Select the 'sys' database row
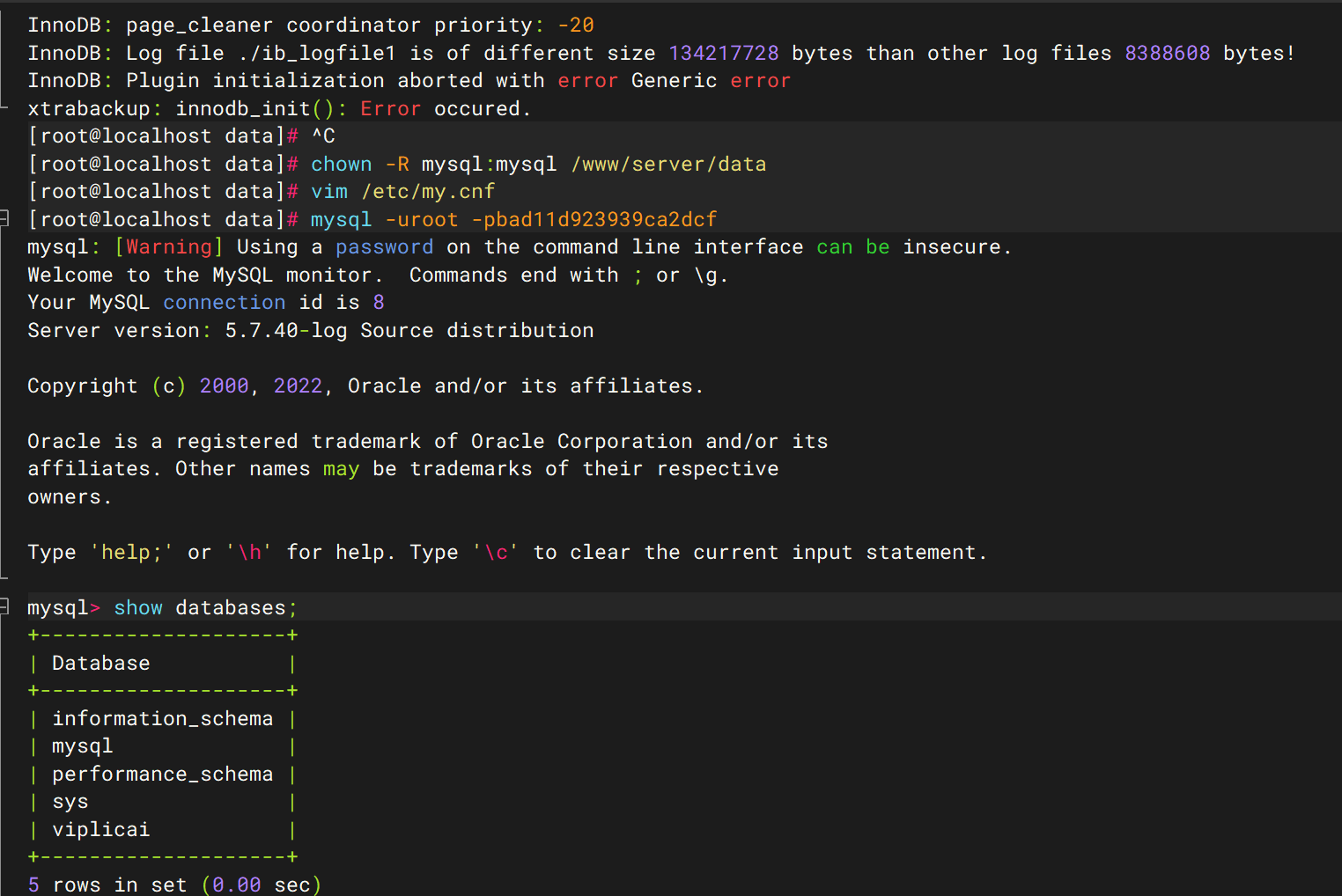 tap(70, 802)
